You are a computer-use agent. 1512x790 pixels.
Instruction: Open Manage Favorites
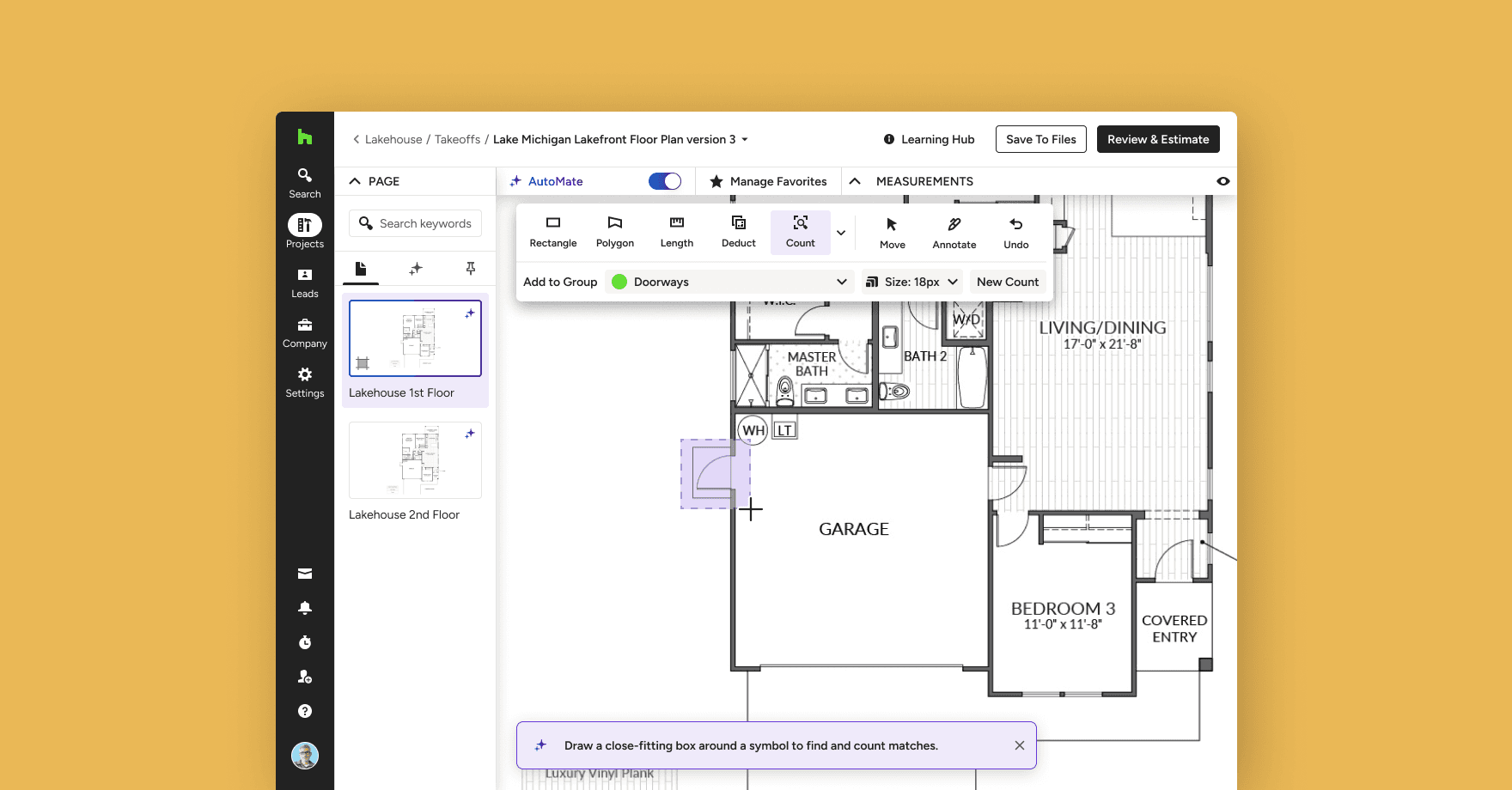click(768, 181)
